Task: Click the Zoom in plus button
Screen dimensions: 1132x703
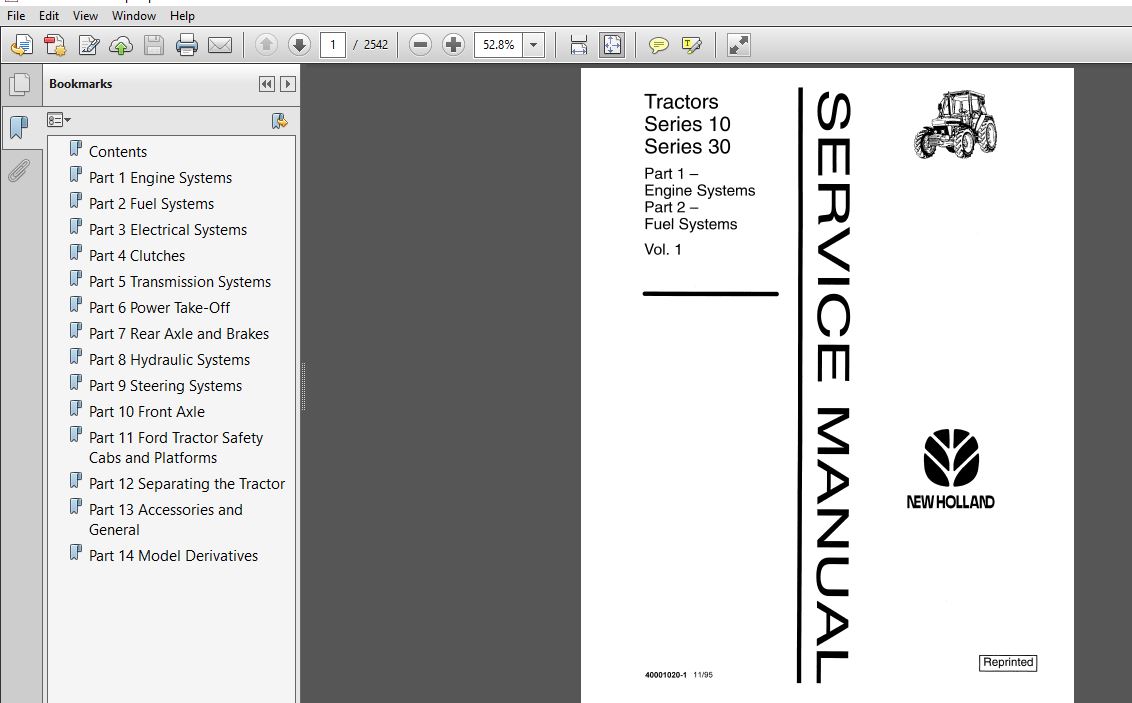Action: pos(453,45)
